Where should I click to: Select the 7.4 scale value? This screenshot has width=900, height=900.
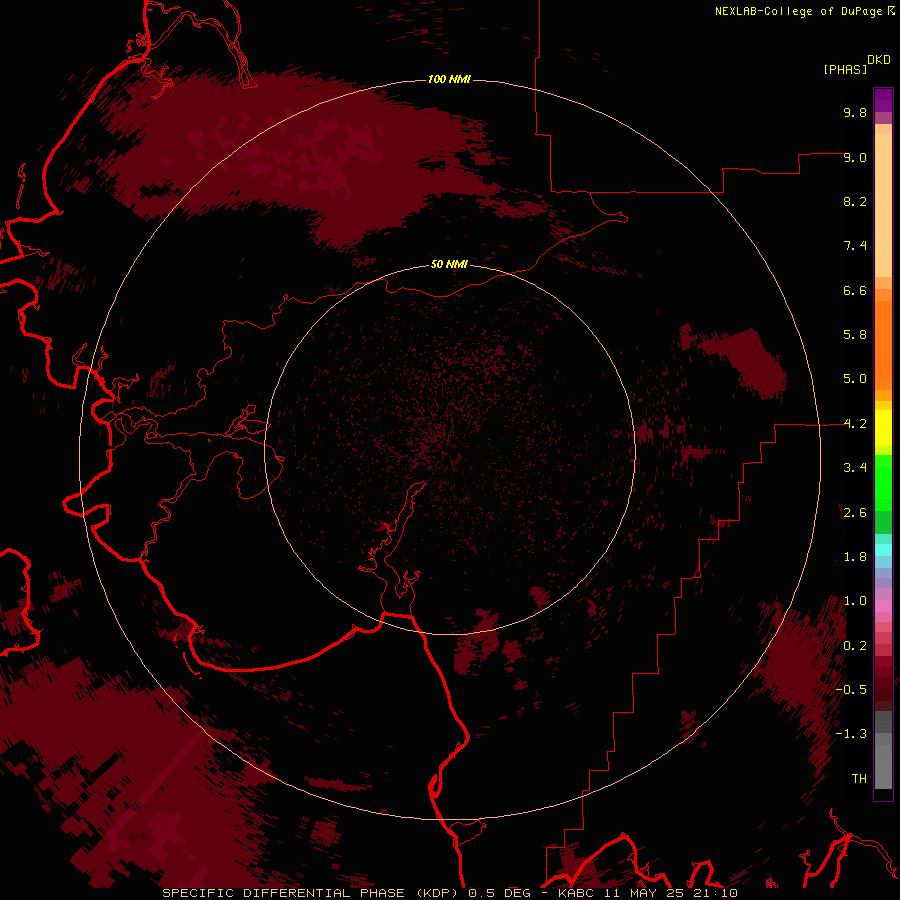pyautogui.click(x=855, y=246)
